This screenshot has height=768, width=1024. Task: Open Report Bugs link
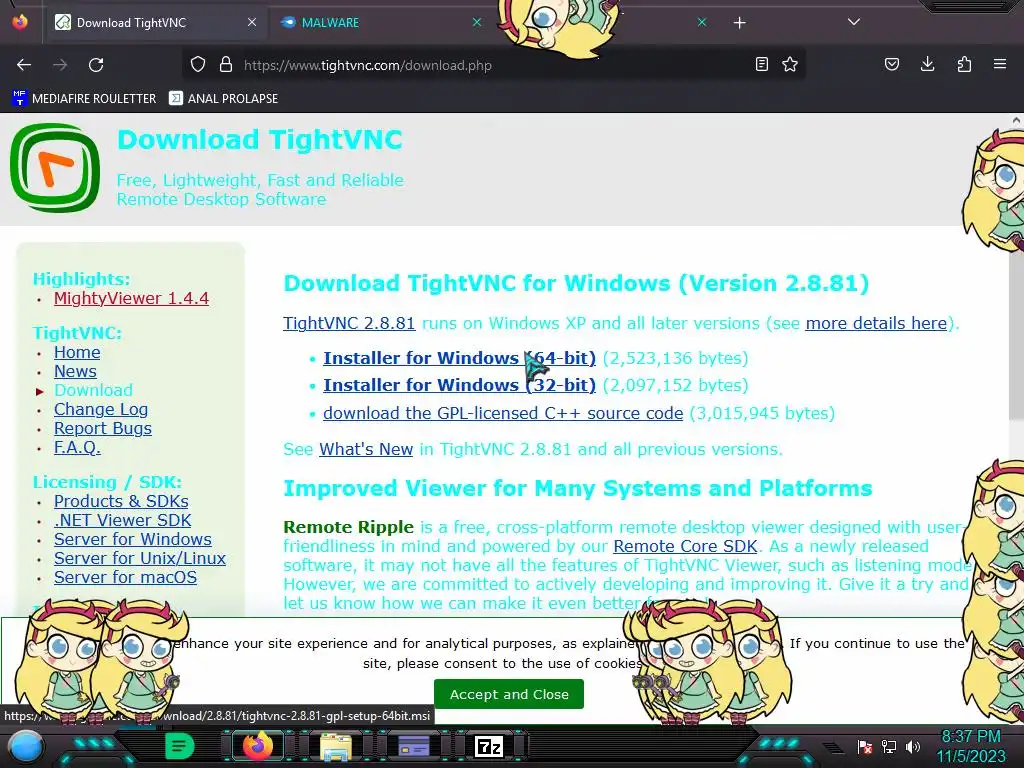pyautogui.click(x=103, y=428)
